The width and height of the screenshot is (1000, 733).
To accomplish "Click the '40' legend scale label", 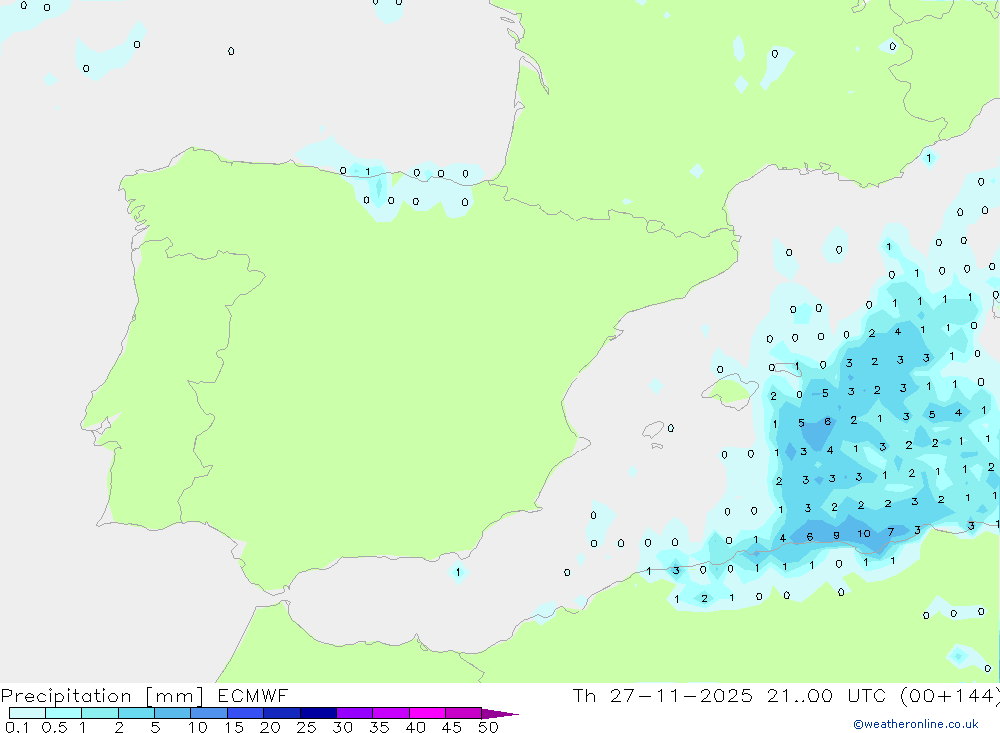I will [415, 727].
